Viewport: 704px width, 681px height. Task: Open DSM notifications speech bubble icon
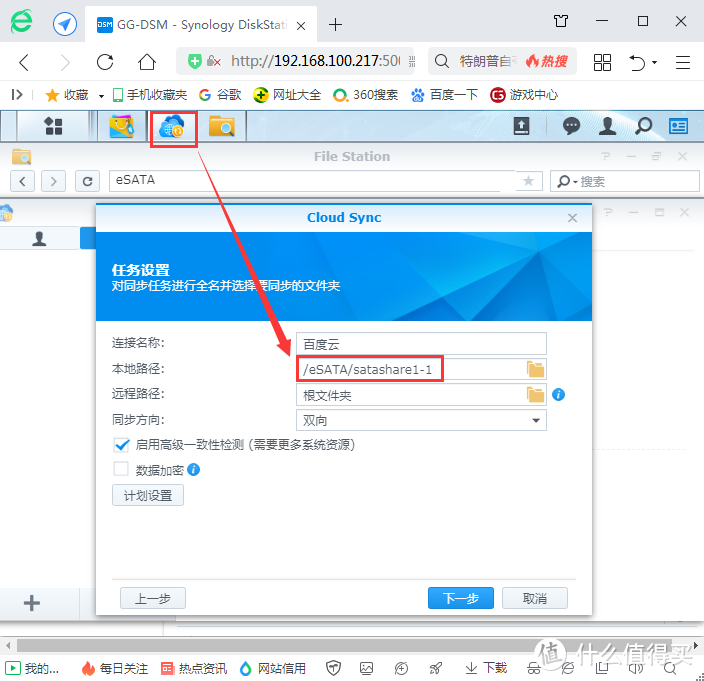[571, 126]
